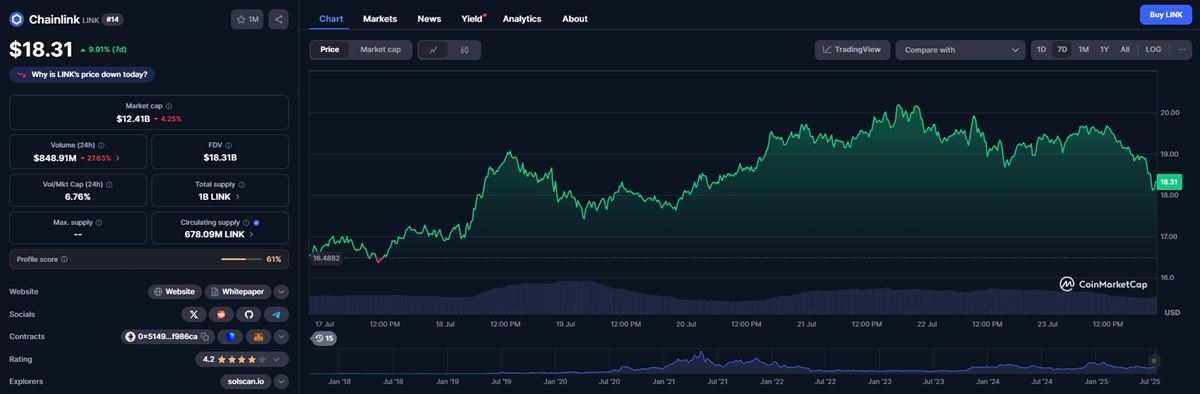Viewport: 1200px width, 394px height.
Task: Open the Reddit social link
Action: point(222,314)
